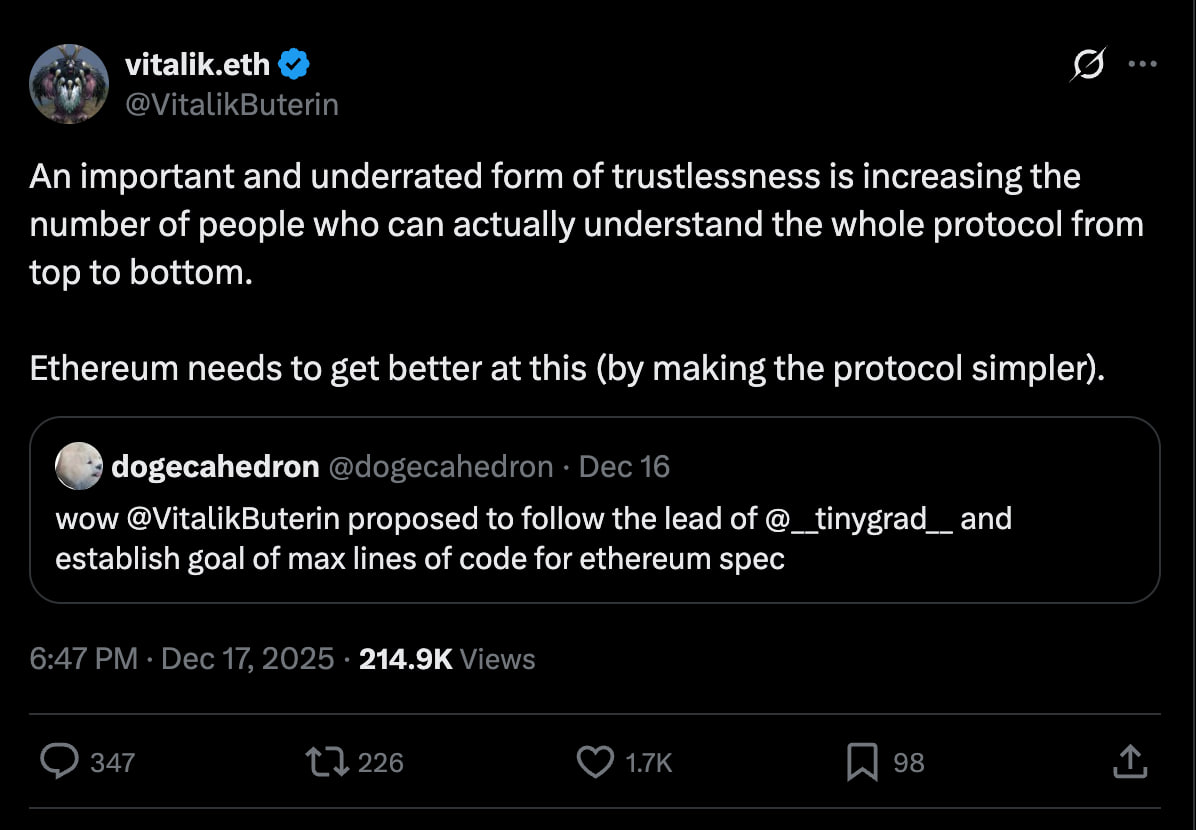Open the quoted tweet text about tinygrad
The image size is (1196, 830).
tap(533, 538)
